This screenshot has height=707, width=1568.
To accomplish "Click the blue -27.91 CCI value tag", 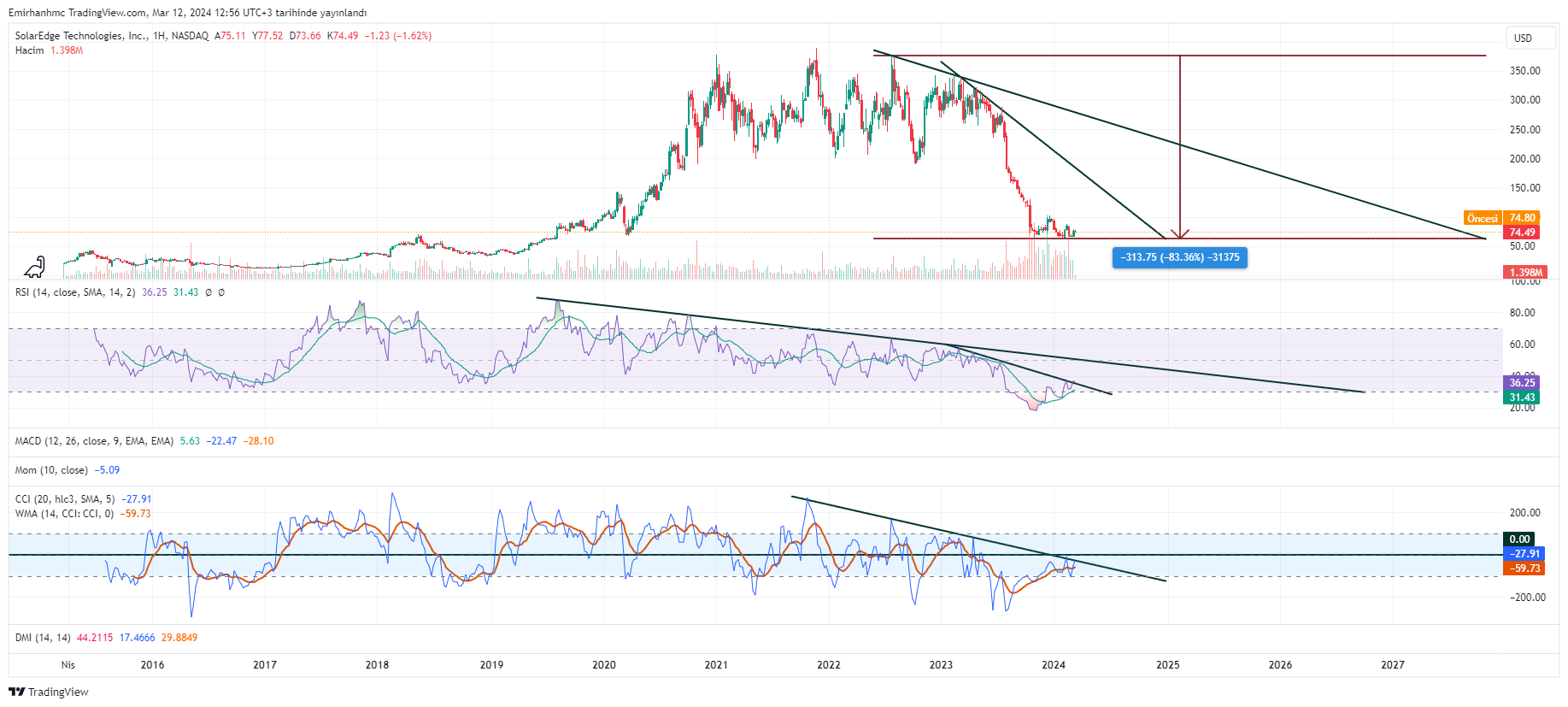I will pos(1524,554).
